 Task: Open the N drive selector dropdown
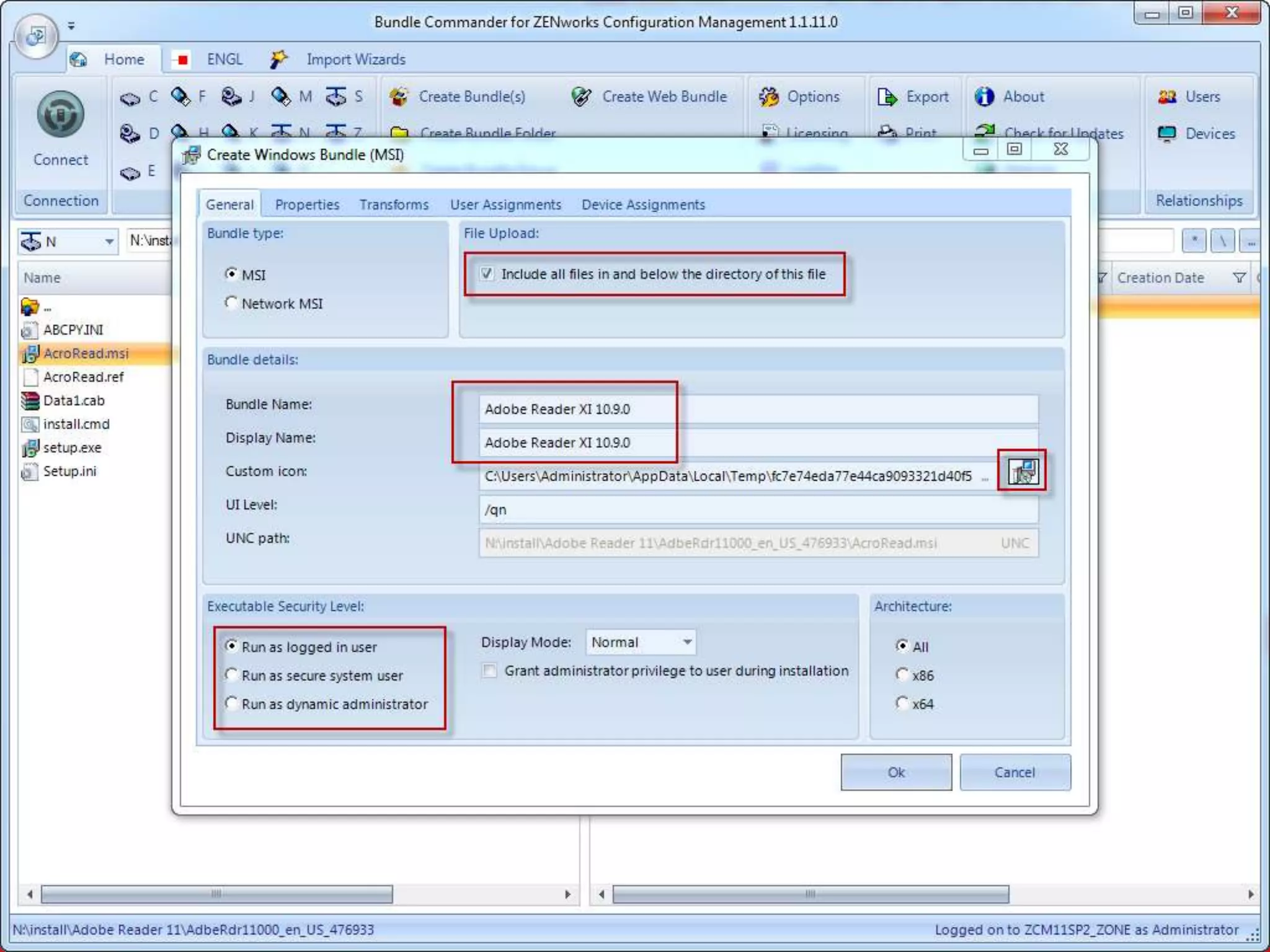(x=109, y=242)
